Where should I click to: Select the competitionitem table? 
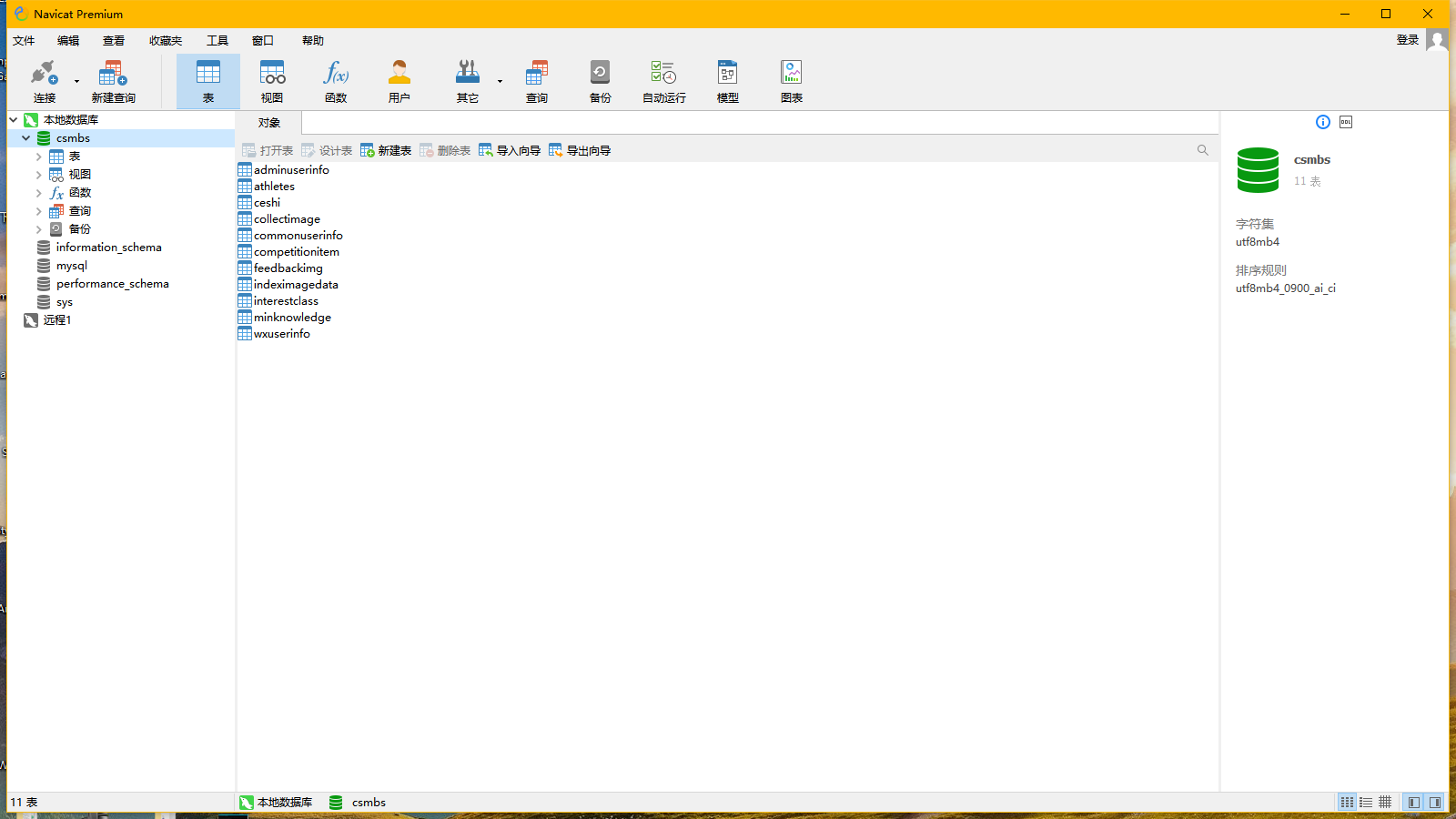click(297, 252)
